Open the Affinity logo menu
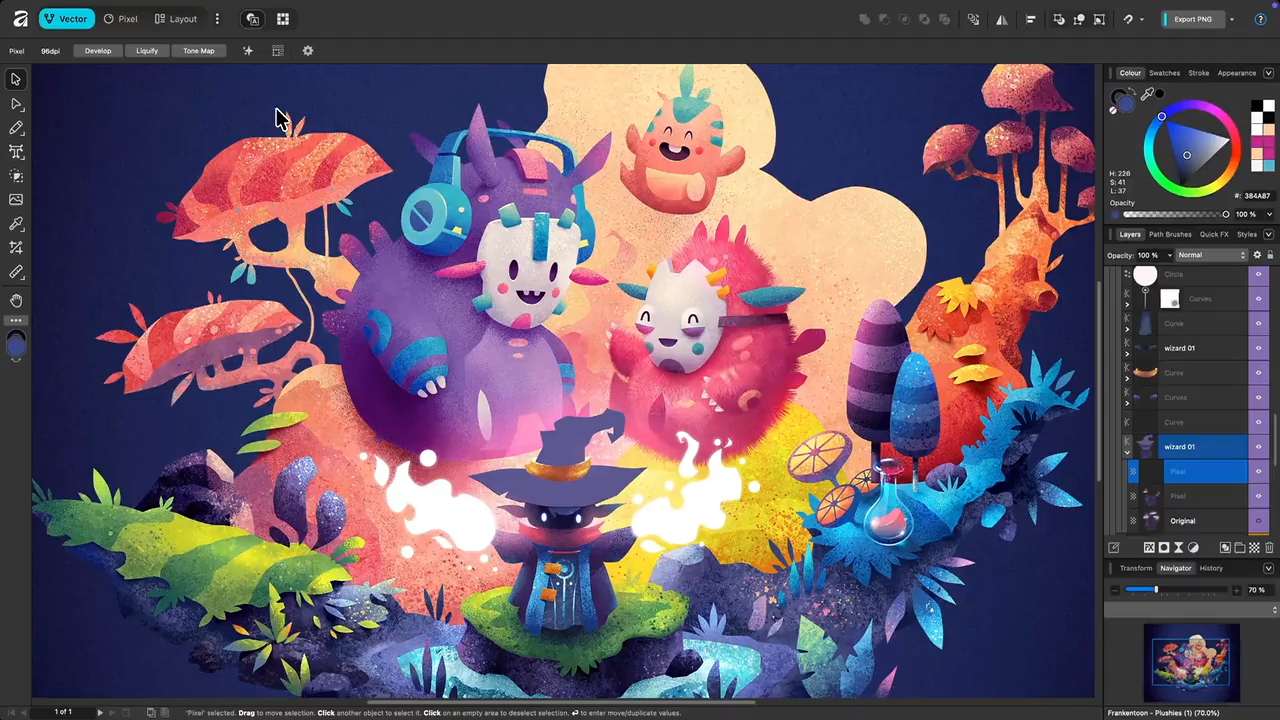 coord(19,18)
